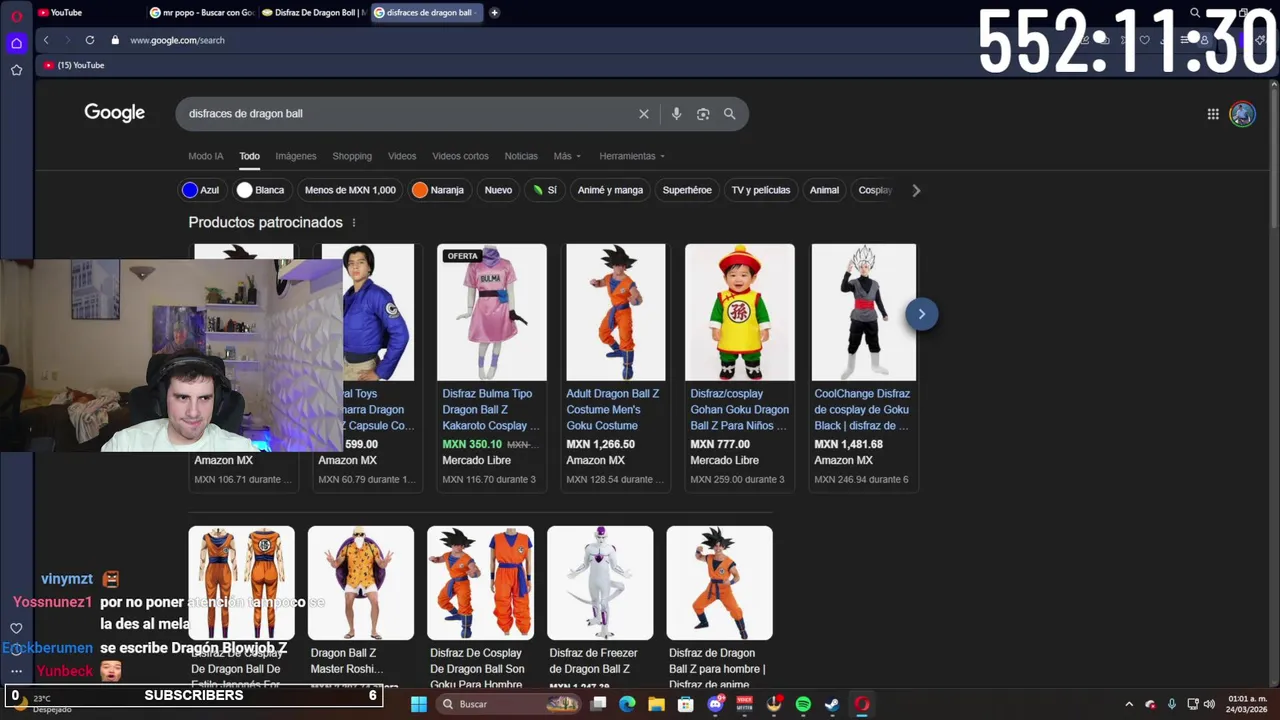The width and height of the screenshot is (1280, 720).
Task: Toggle the TV y películas filter
Action: [x=761, y=190]
